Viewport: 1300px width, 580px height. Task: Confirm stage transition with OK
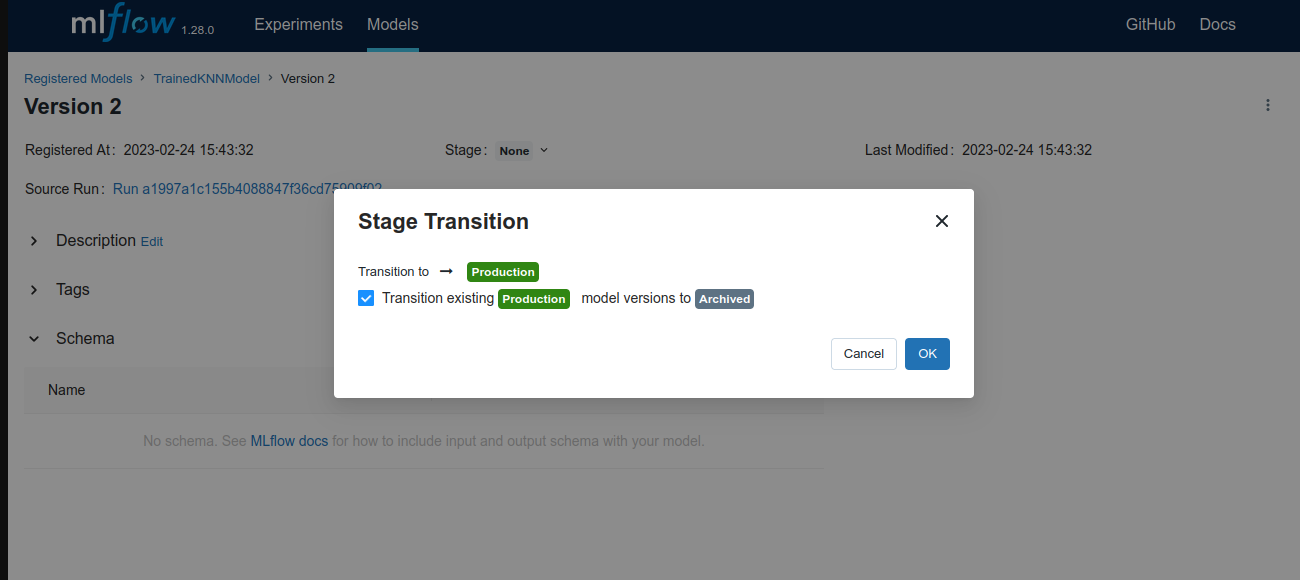pos(926,353)
